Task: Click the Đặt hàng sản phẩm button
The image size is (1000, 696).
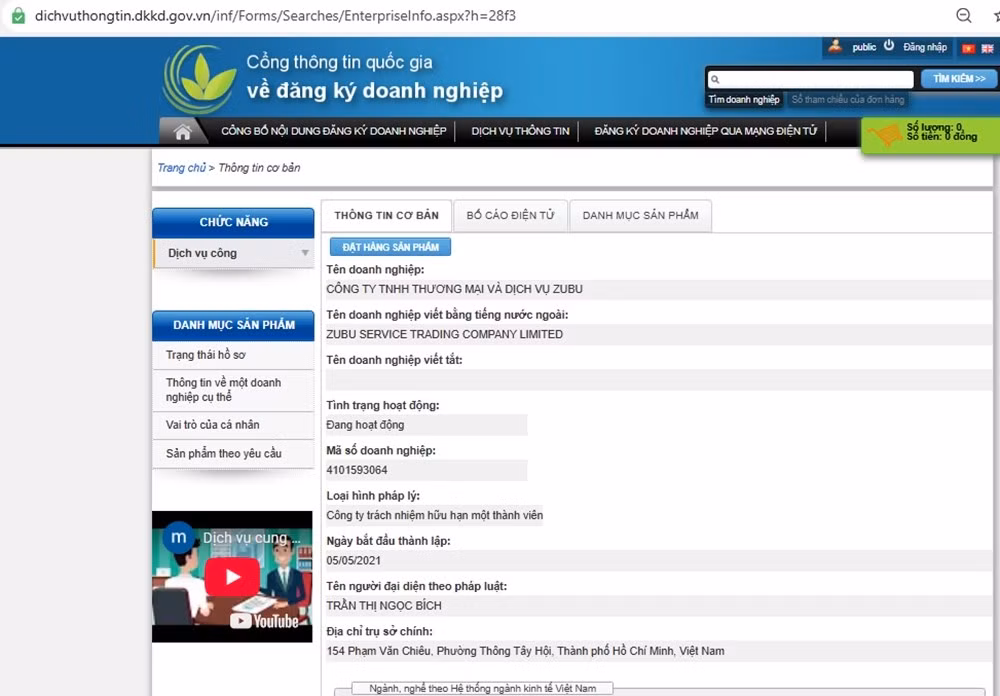Action: (x=390, y=247)
